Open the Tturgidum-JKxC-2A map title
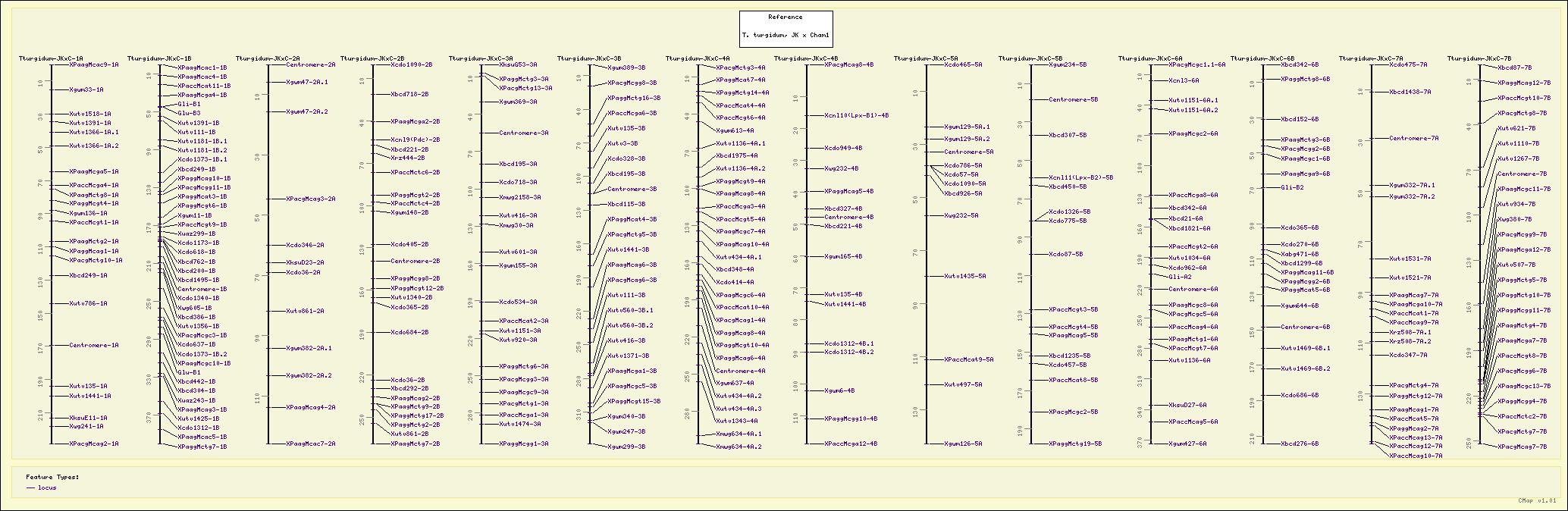Viewport: 1568px width, 511px height. pyautogui.click(x=268, y=58)
